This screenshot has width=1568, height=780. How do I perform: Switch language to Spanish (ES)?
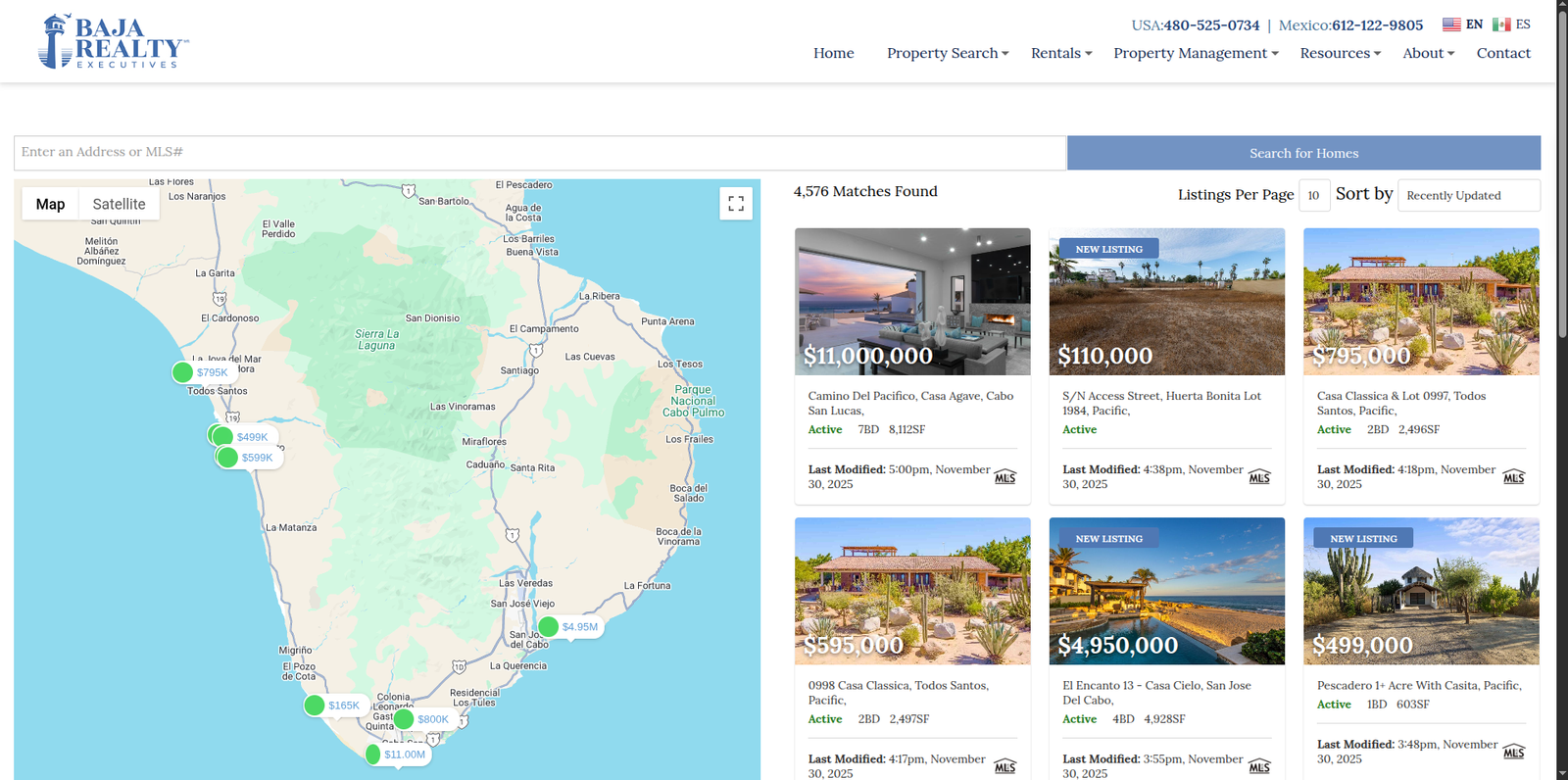coord(1511,24)
